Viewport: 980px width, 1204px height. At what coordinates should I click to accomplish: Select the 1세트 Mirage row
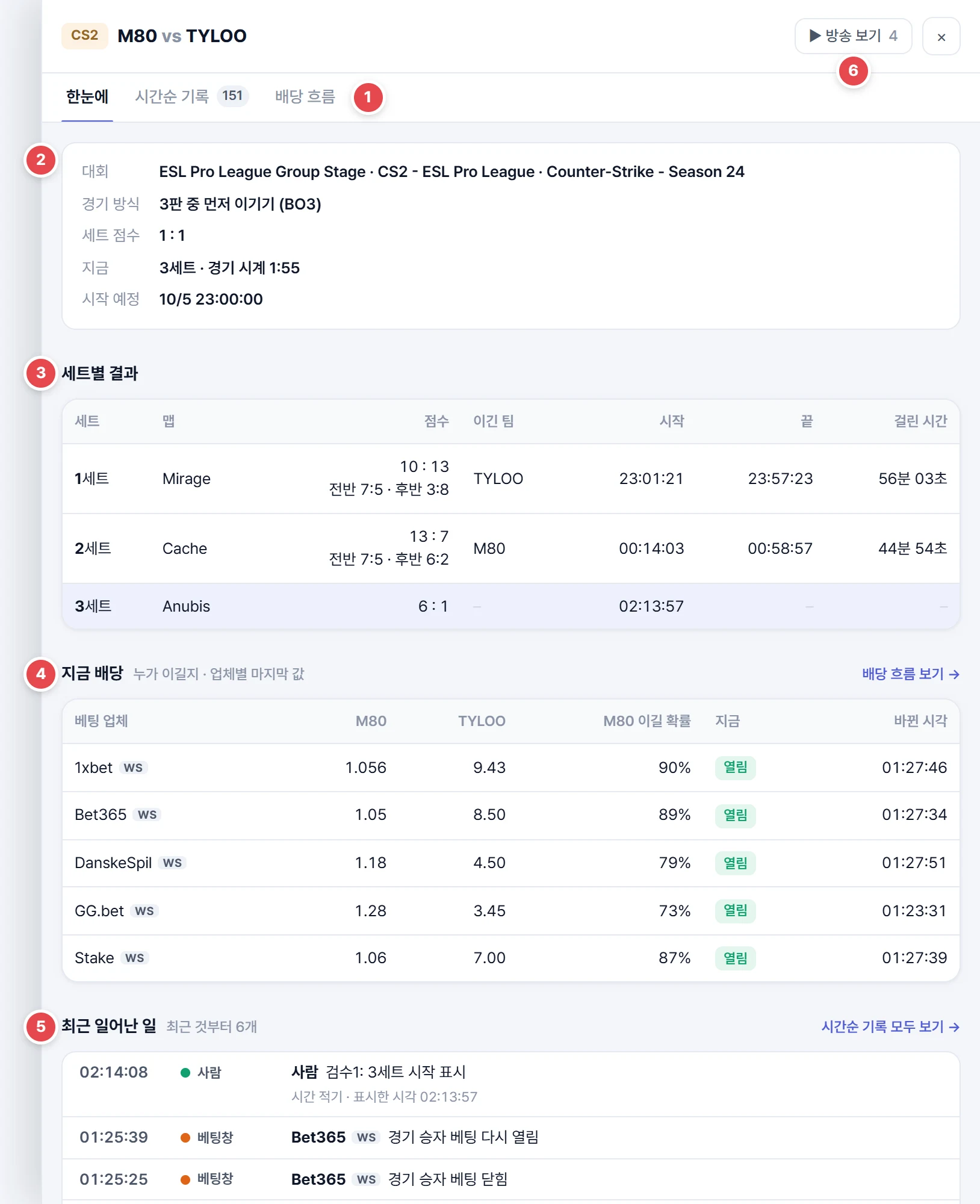(x=510, y=479)
